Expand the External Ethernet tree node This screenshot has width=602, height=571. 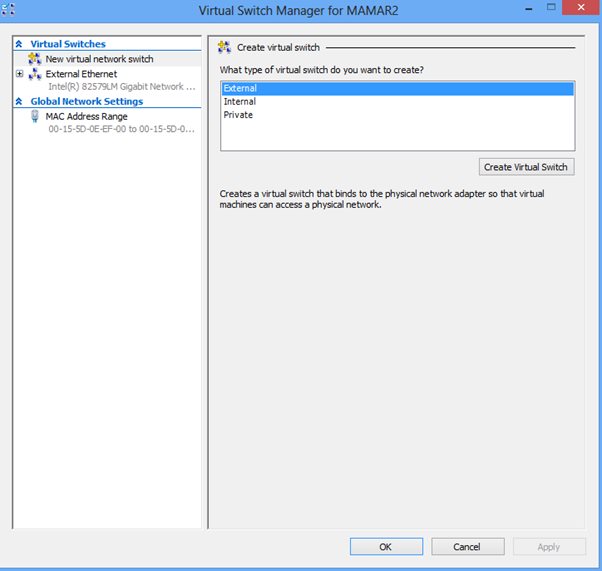[19, 74]
